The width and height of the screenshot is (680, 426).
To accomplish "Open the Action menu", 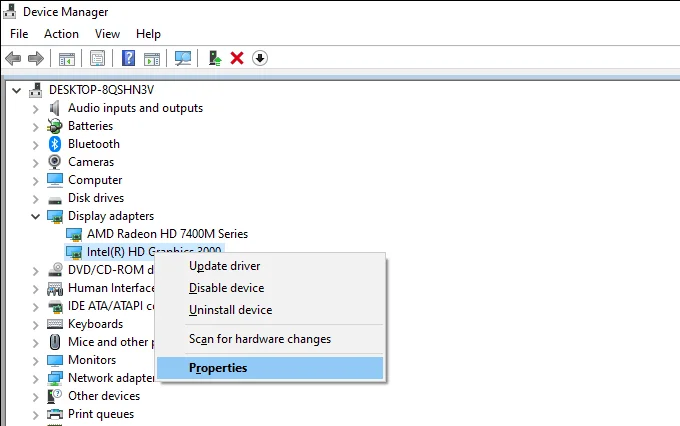I will (x=61, y=34).
